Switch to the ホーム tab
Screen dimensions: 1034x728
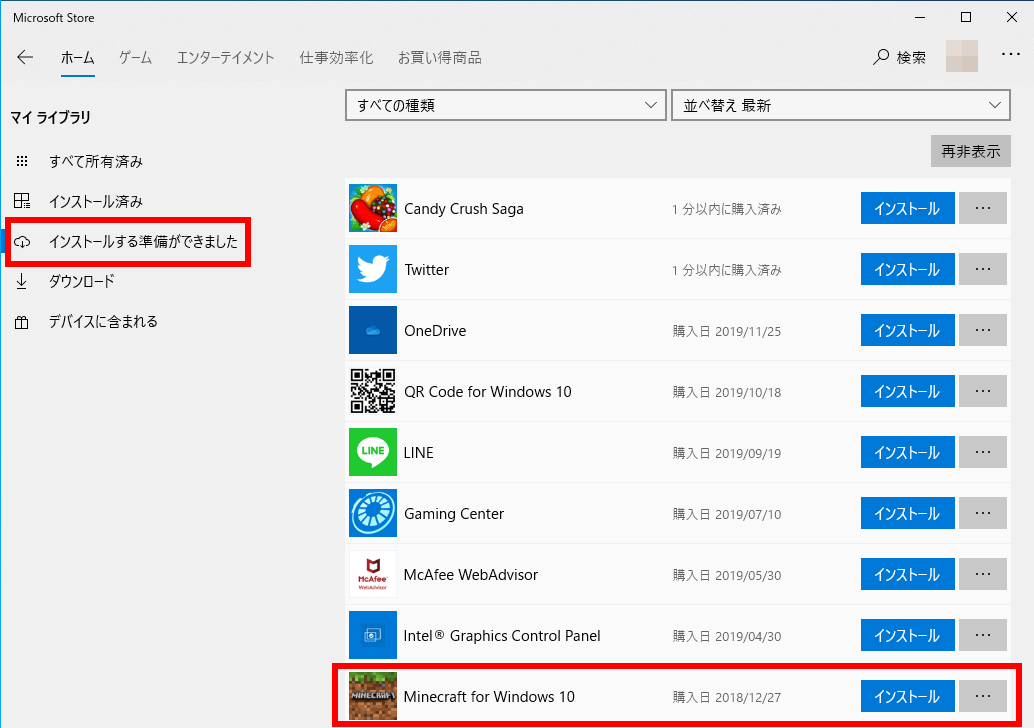coord(78,58)
